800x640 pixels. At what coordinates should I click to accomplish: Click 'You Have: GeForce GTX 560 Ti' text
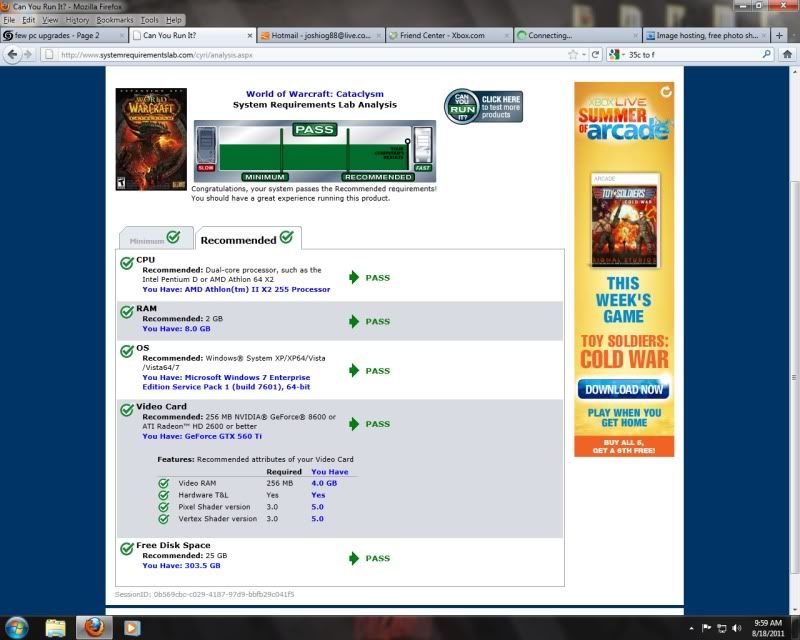pos(202,436)
